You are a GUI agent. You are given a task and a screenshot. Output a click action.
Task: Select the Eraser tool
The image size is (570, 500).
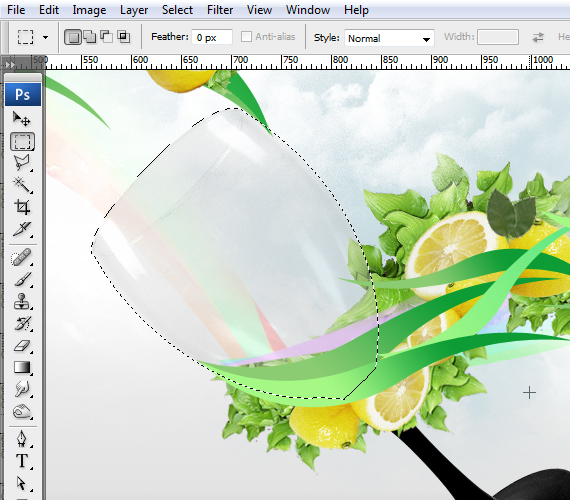pyautogui.click(x=22, y=345)
